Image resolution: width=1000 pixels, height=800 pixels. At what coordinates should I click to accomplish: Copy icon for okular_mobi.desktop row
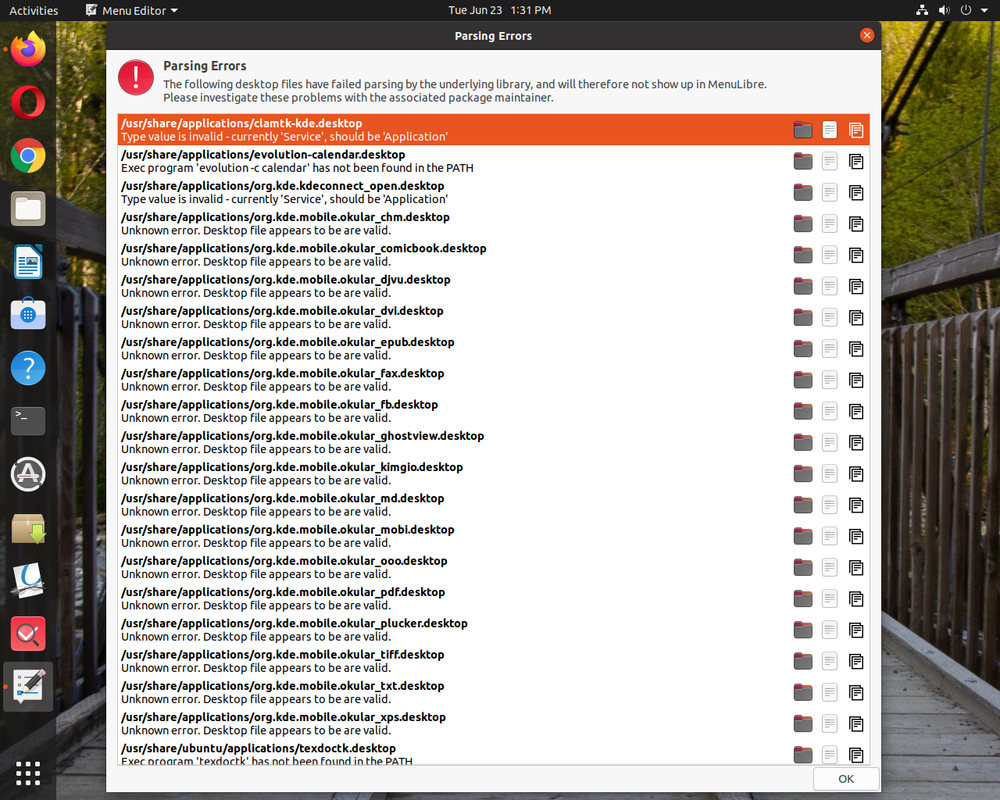click(x=856, y=537)
